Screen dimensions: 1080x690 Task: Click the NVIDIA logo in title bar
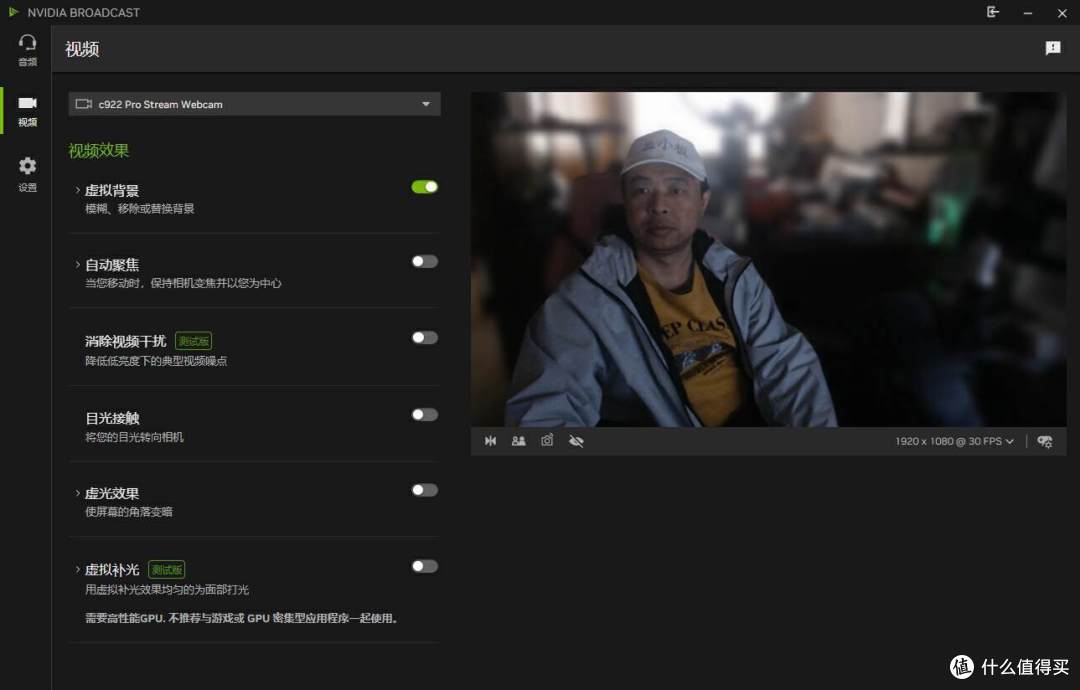13,12
